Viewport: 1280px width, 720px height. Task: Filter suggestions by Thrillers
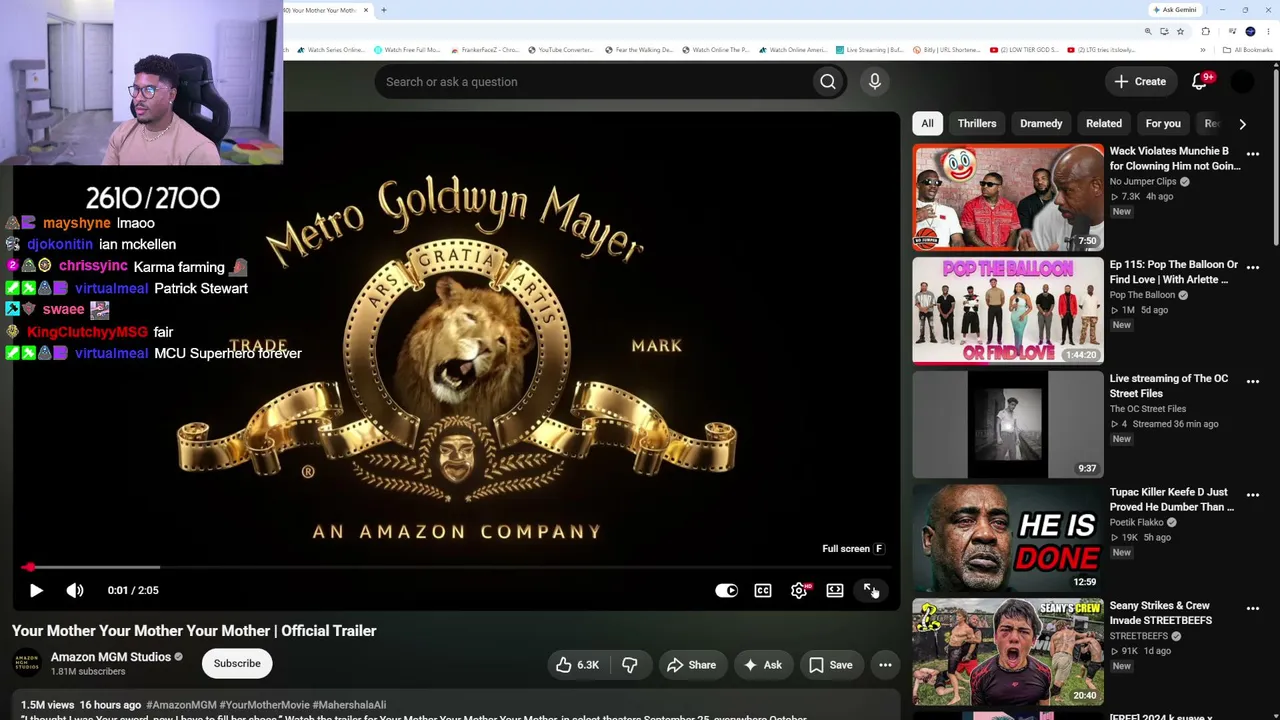977,123
